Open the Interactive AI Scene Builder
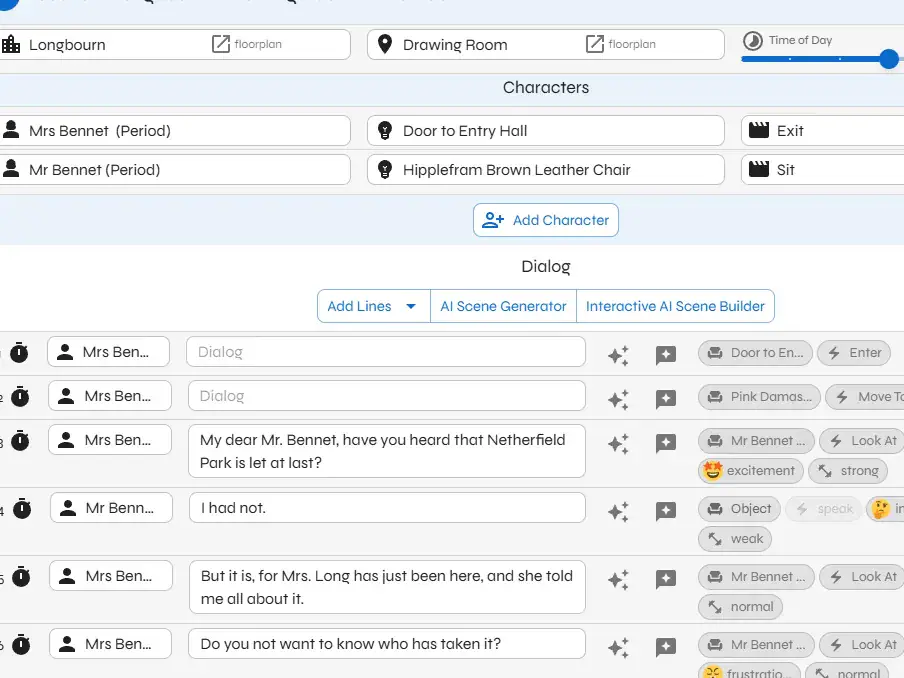 point(675,306)
